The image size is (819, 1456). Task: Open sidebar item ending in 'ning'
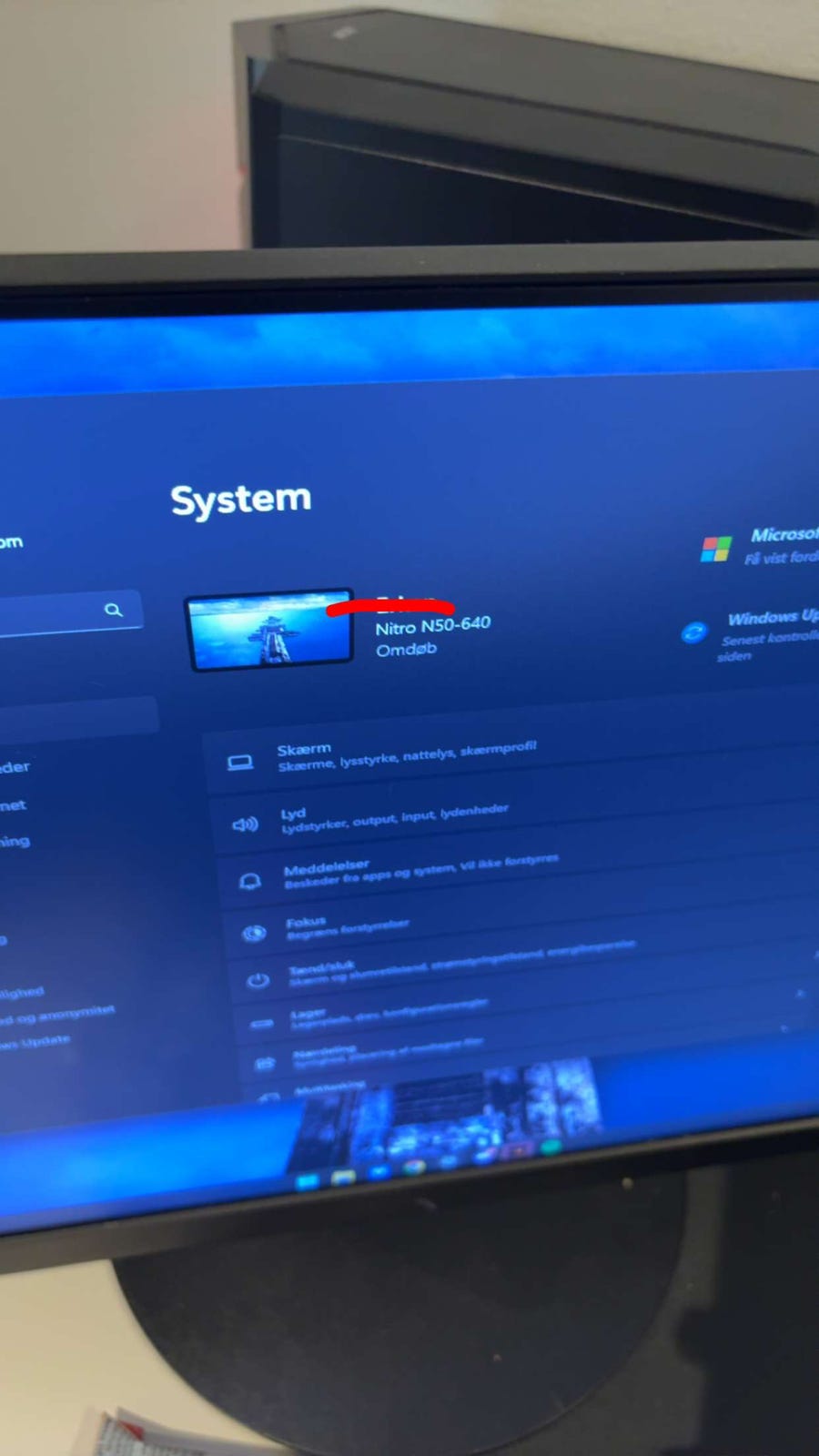pyautogui.click(x=15, y=842)
